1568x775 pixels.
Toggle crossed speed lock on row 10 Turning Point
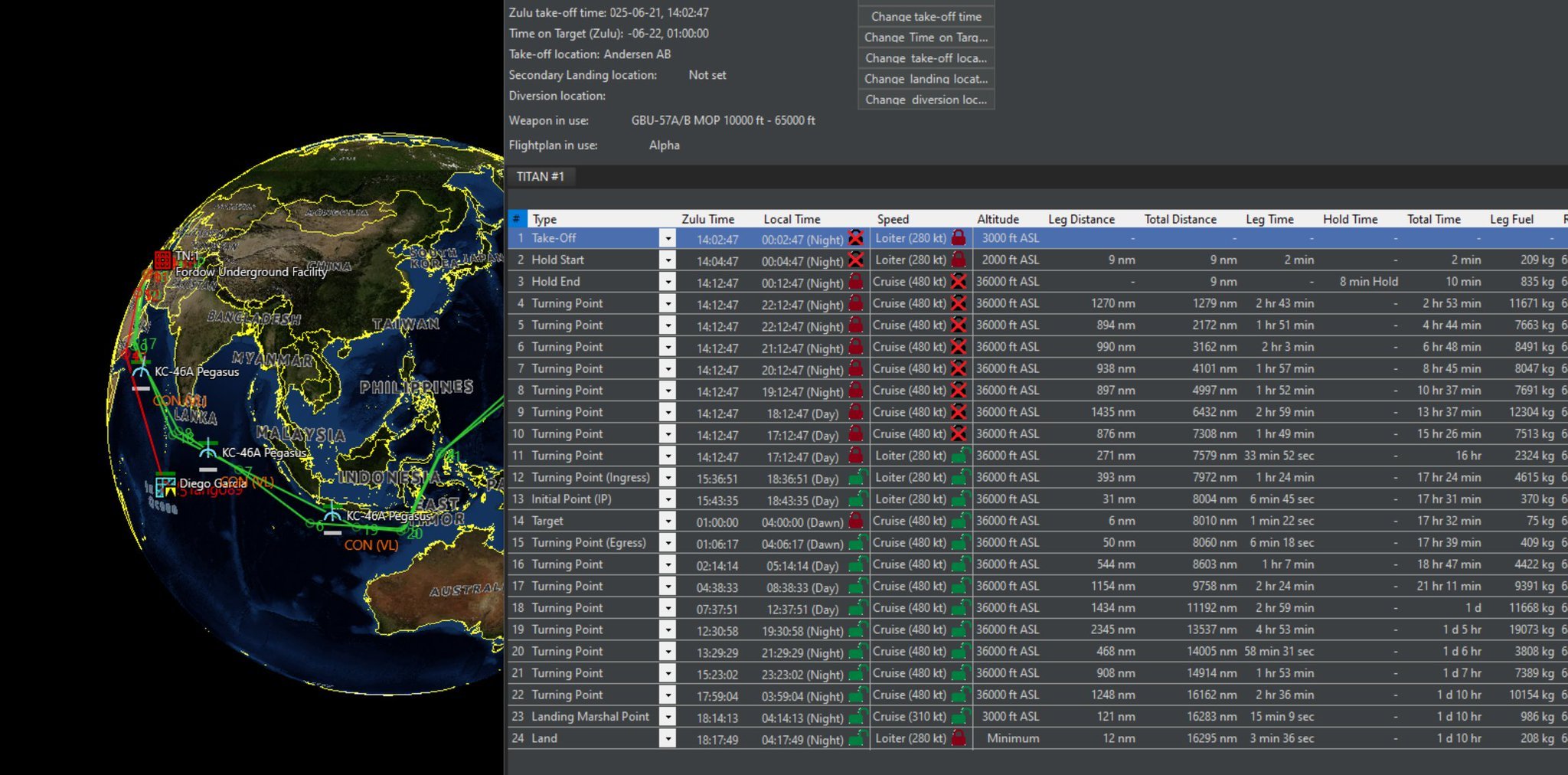point(959,433)
